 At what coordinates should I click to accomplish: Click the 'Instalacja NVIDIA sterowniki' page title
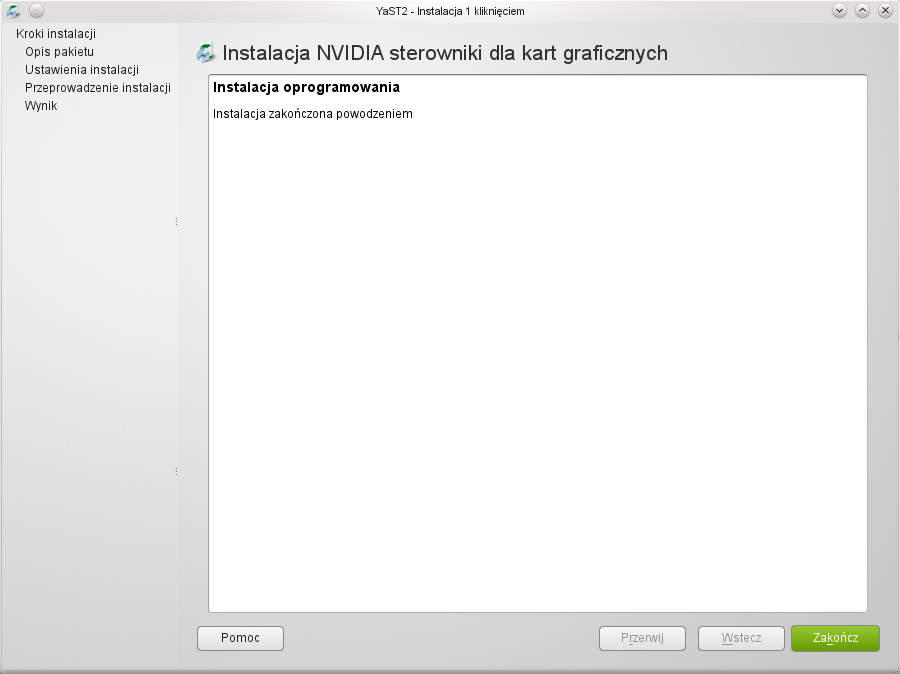pyautogui.click(x=445, y=53)
